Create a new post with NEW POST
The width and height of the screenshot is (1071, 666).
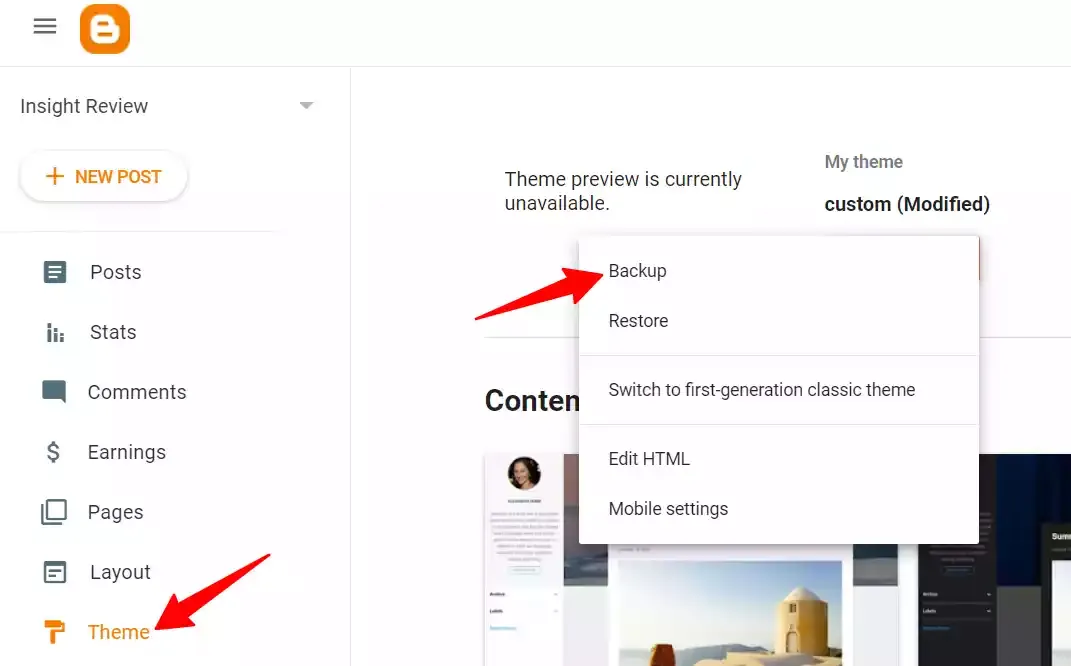click(103, 176)
